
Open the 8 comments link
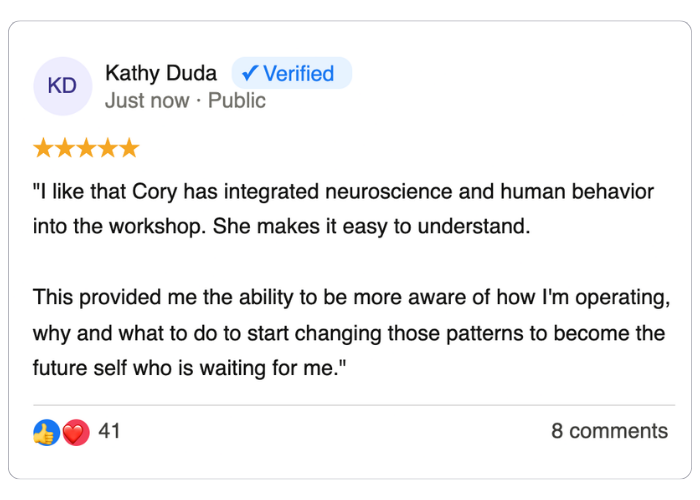[x=609, y=431]
